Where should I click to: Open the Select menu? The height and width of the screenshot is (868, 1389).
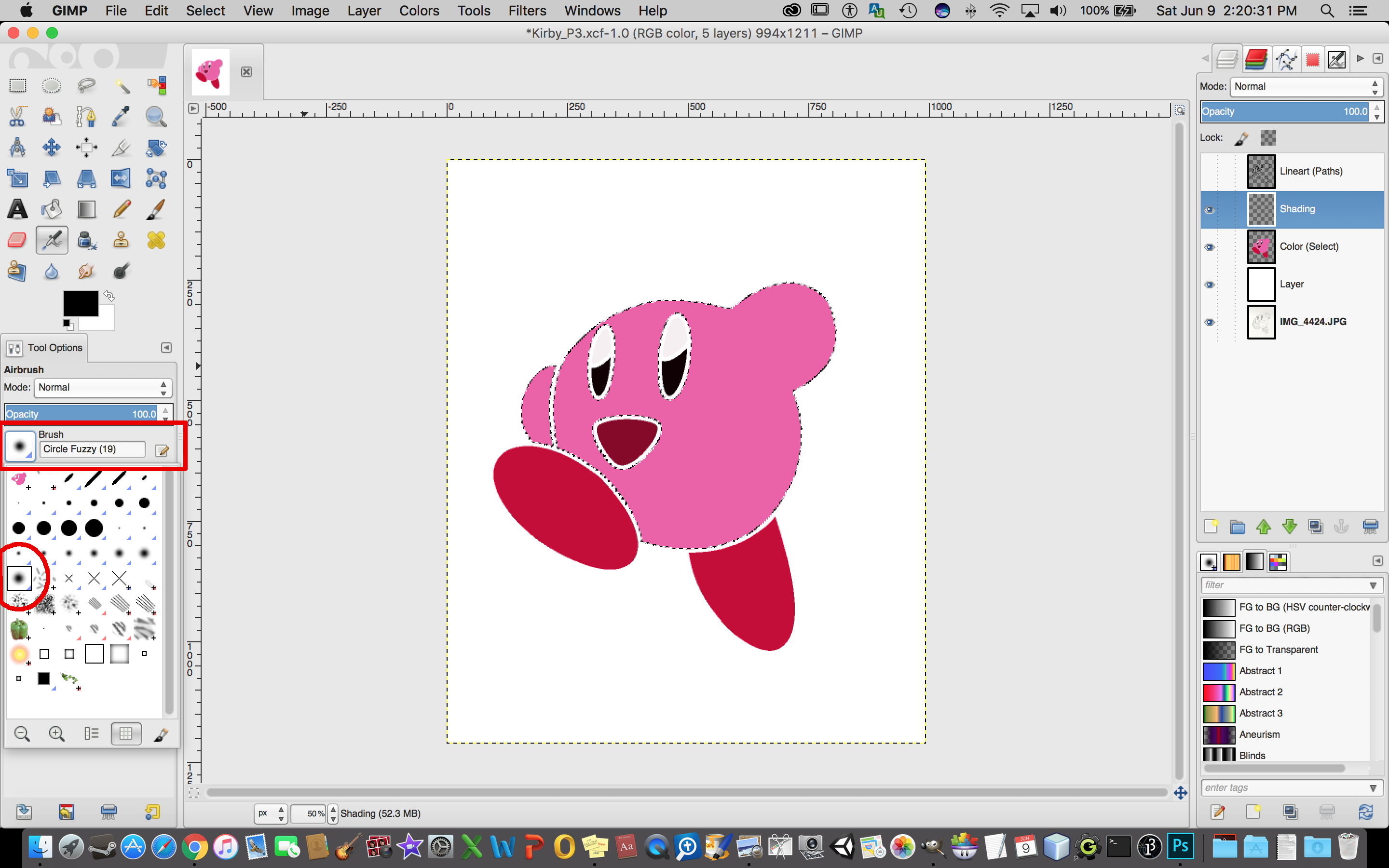tap(205, 11)
